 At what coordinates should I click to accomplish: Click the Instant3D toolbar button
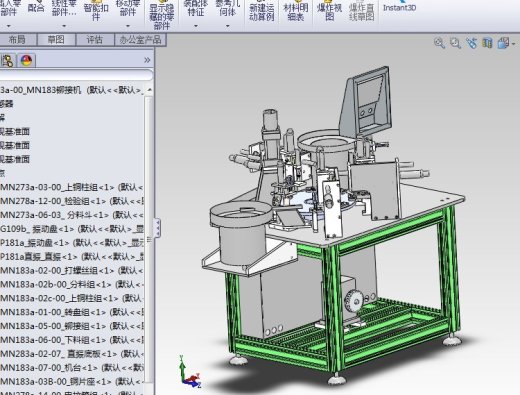[x=399, y=7]
